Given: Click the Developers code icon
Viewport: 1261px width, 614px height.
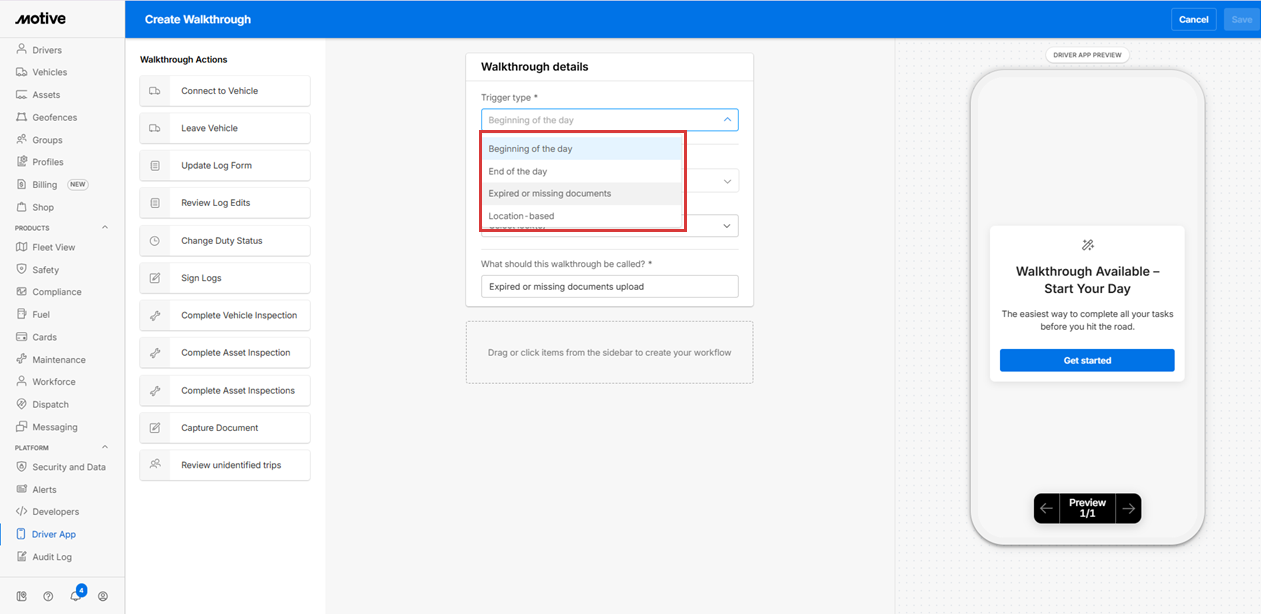Looking at the screenshot, I should tap(22, 511).
